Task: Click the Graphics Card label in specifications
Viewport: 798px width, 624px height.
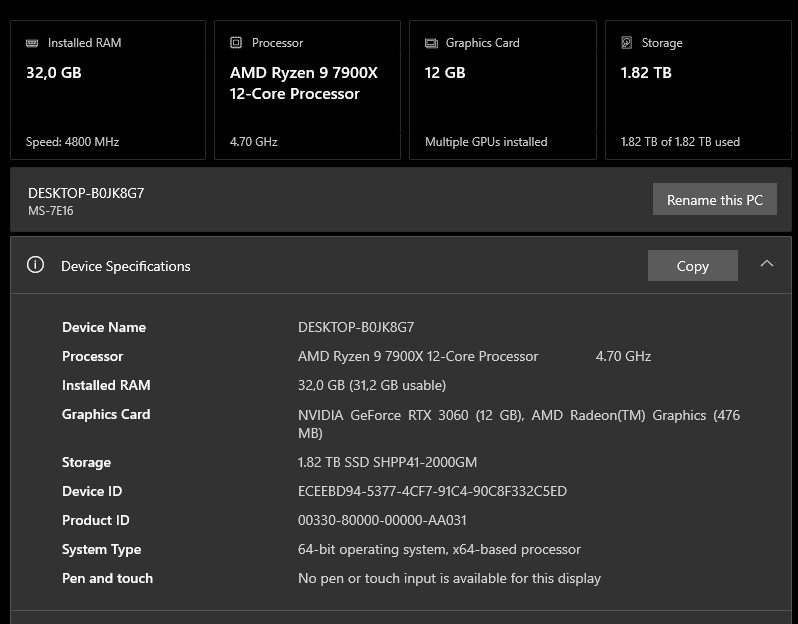Action: pos(106,414)
